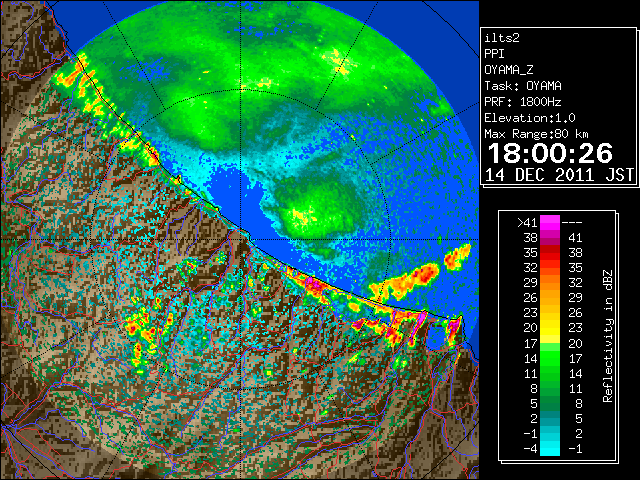The width and height of the screenshot is (640, 480).
Task: Click the orange legend swatch between 29 and 32
Action: 550,282
